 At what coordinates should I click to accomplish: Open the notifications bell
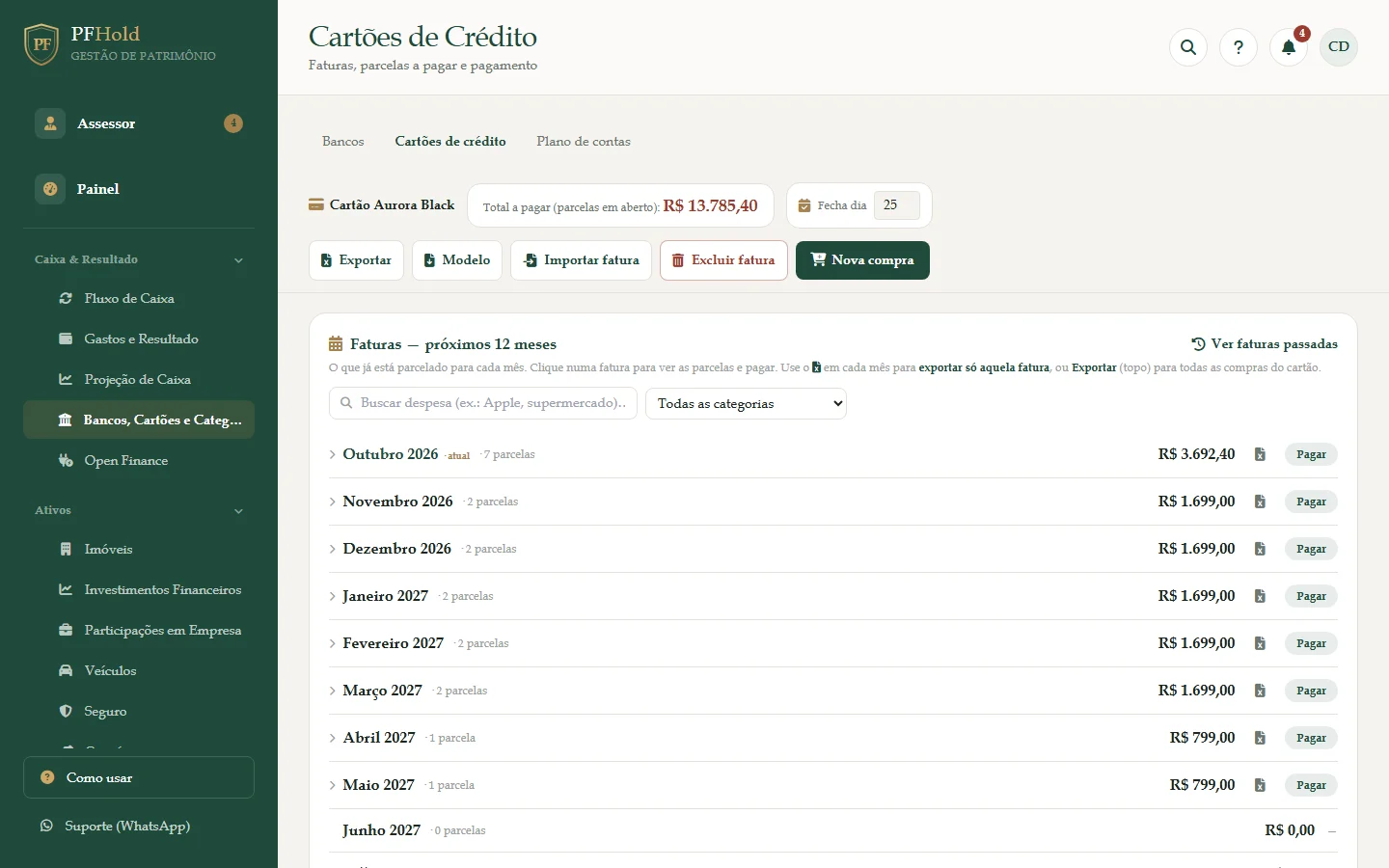point(1289,47)
